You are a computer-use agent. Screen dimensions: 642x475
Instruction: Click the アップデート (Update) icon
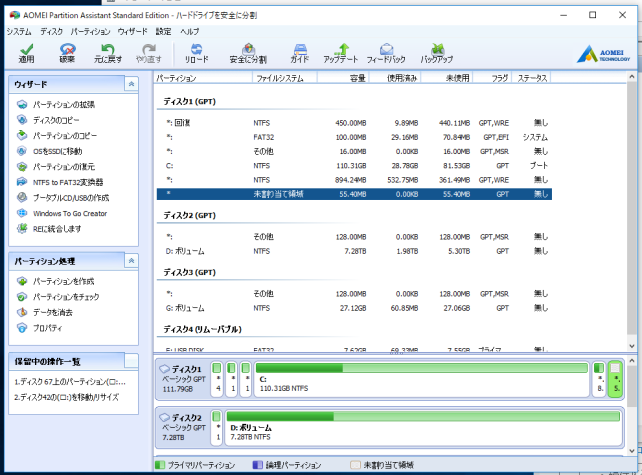341,50
